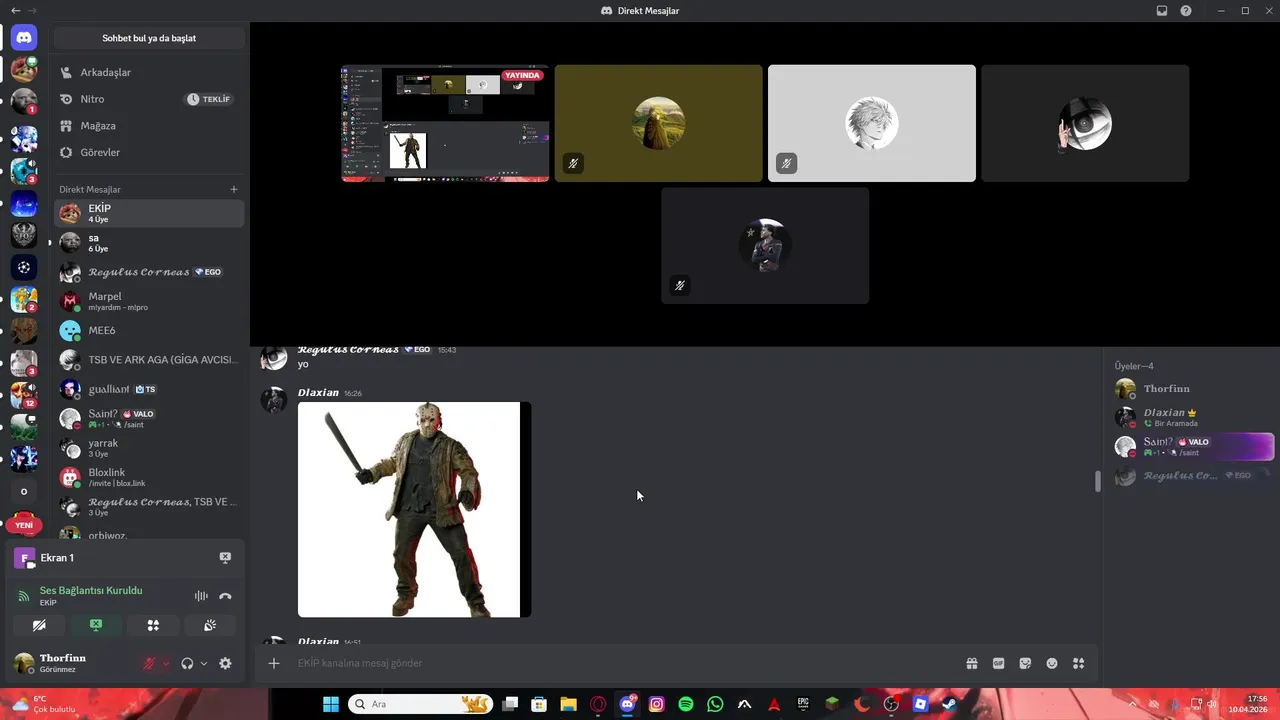
Task: Open Spotify from the taskbar
Action: coord(686,704)
